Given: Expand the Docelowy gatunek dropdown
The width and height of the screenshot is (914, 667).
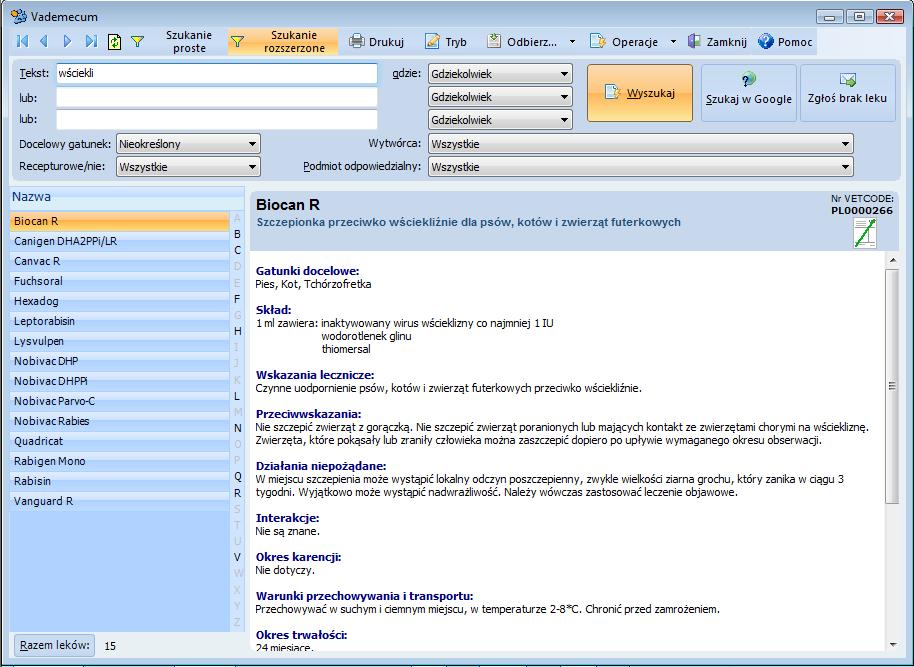Looking at the screenshot, I should tap(188, 144).
